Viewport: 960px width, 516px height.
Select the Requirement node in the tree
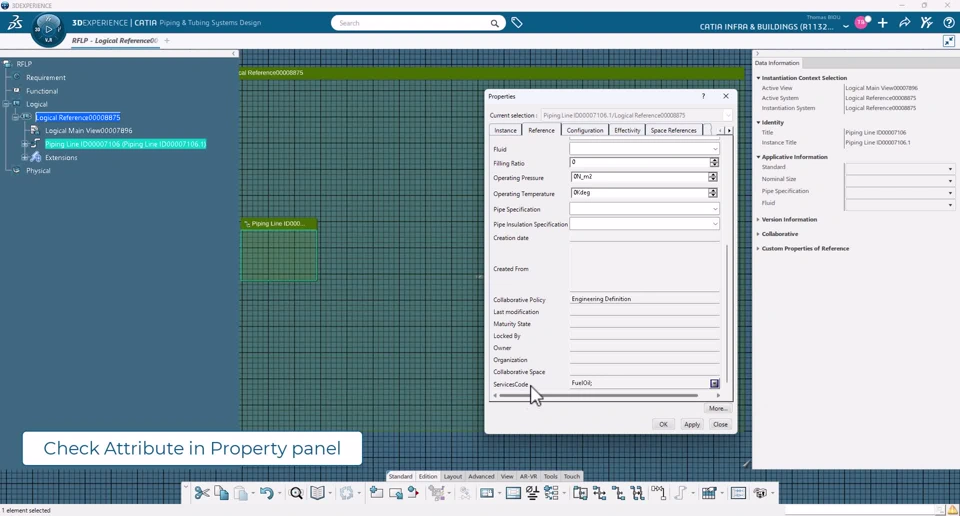click(45, 78)
